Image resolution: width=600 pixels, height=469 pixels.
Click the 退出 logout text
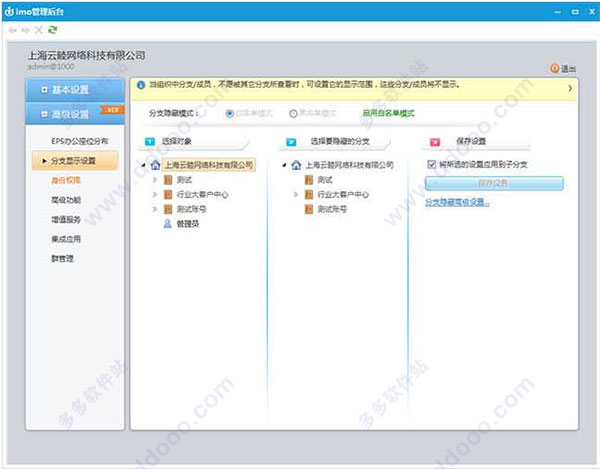coord(568,69)
